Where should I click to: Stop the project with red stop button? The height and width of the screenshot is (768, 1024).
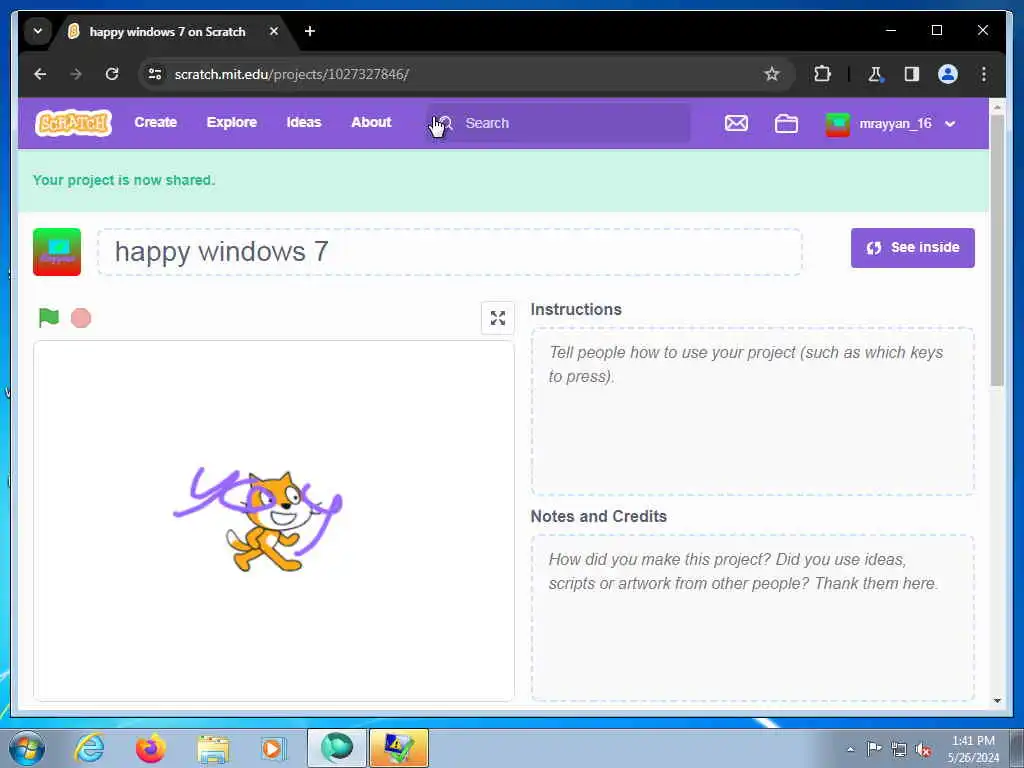(x=81, y=318)
